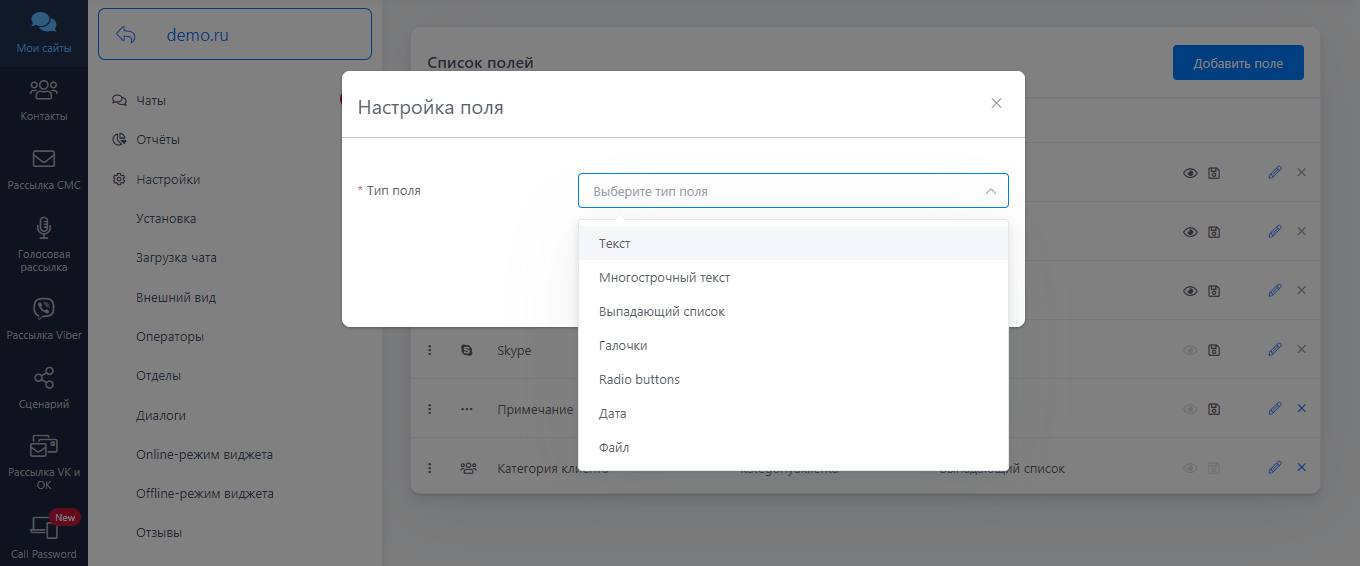Choose Выпадающий список from the dropdown
Viewport: 1360px width, 566px height.
(661, 312)
